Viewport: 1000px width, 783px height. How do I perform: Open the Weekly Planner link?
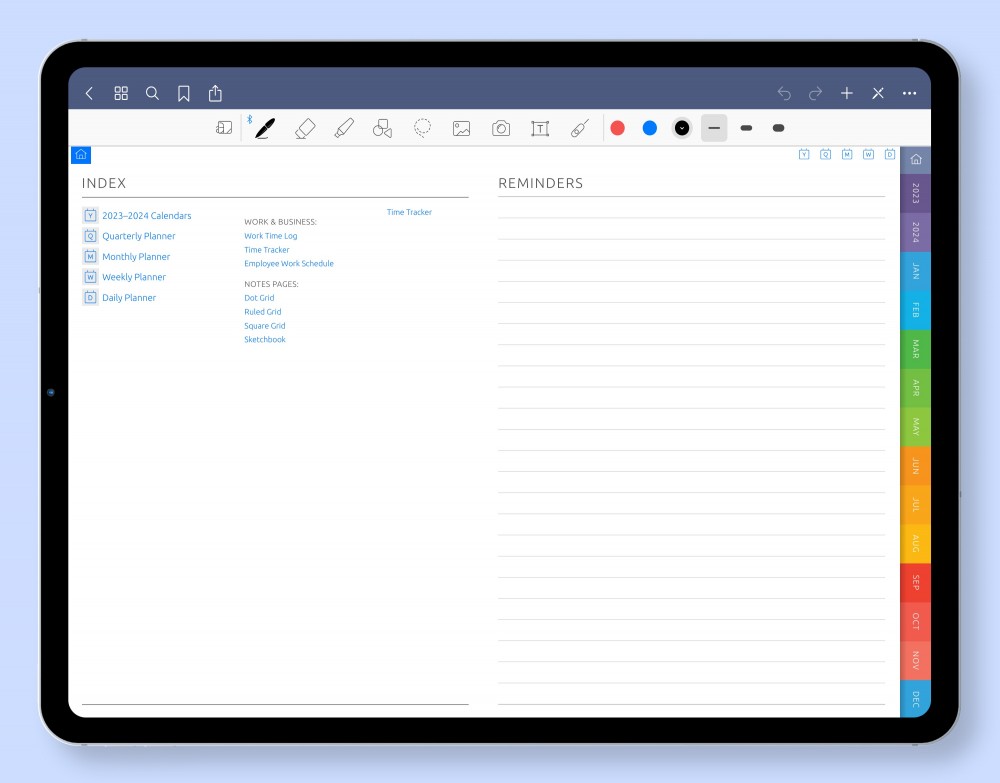pyautogui.click(x=134, y=277)
